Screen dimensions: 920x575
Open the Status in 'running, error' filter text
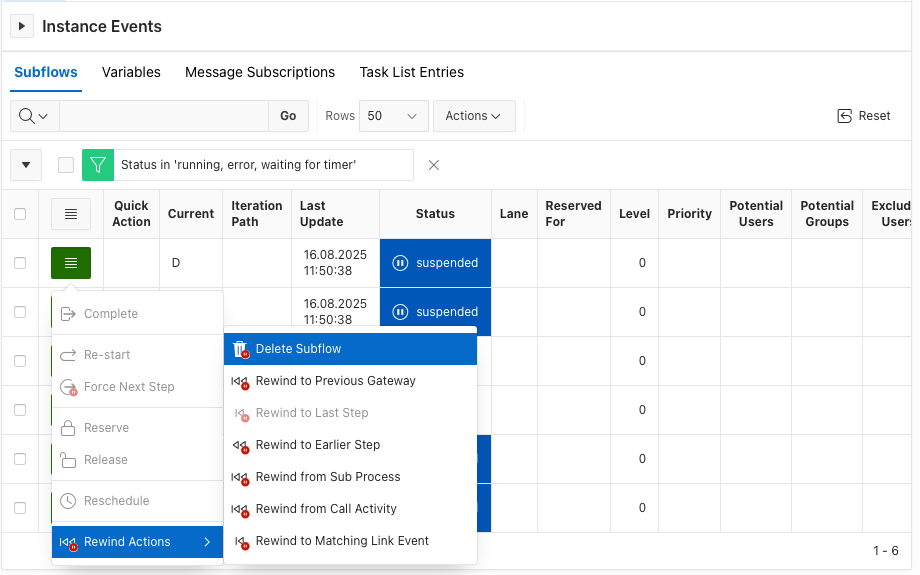coord(238,165)
